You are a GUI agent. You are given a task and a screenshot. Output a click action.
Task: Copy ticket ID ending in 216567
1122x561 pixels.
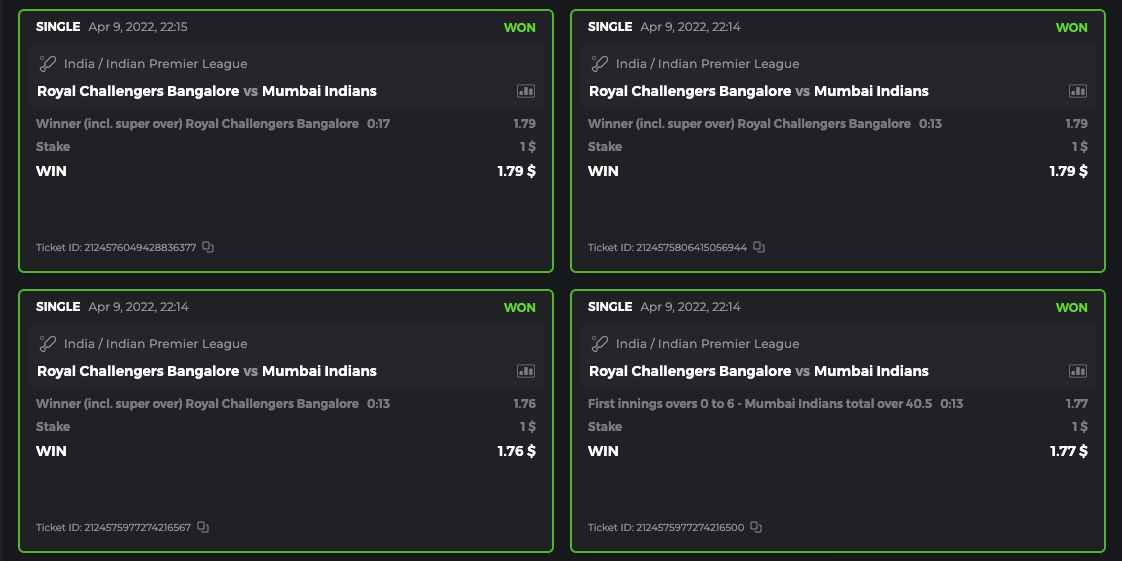[203, 527]
